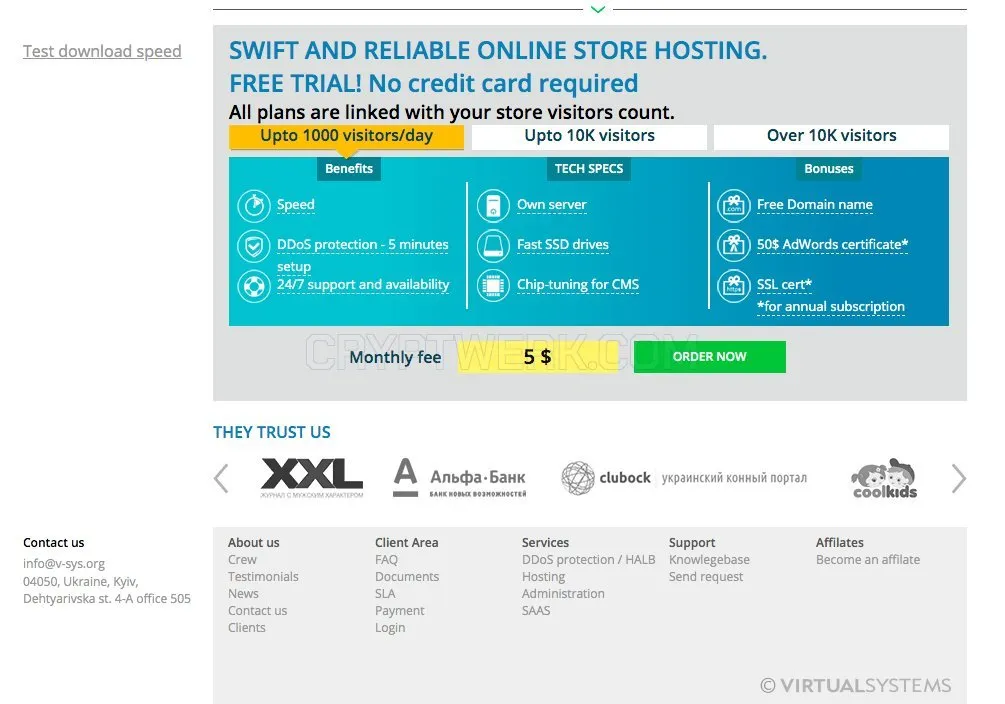Viewport: 1005px width, 704px height.
Task: Click the VIRTUALSYSTEMS copyright logo
Action: tap(856, 685)
